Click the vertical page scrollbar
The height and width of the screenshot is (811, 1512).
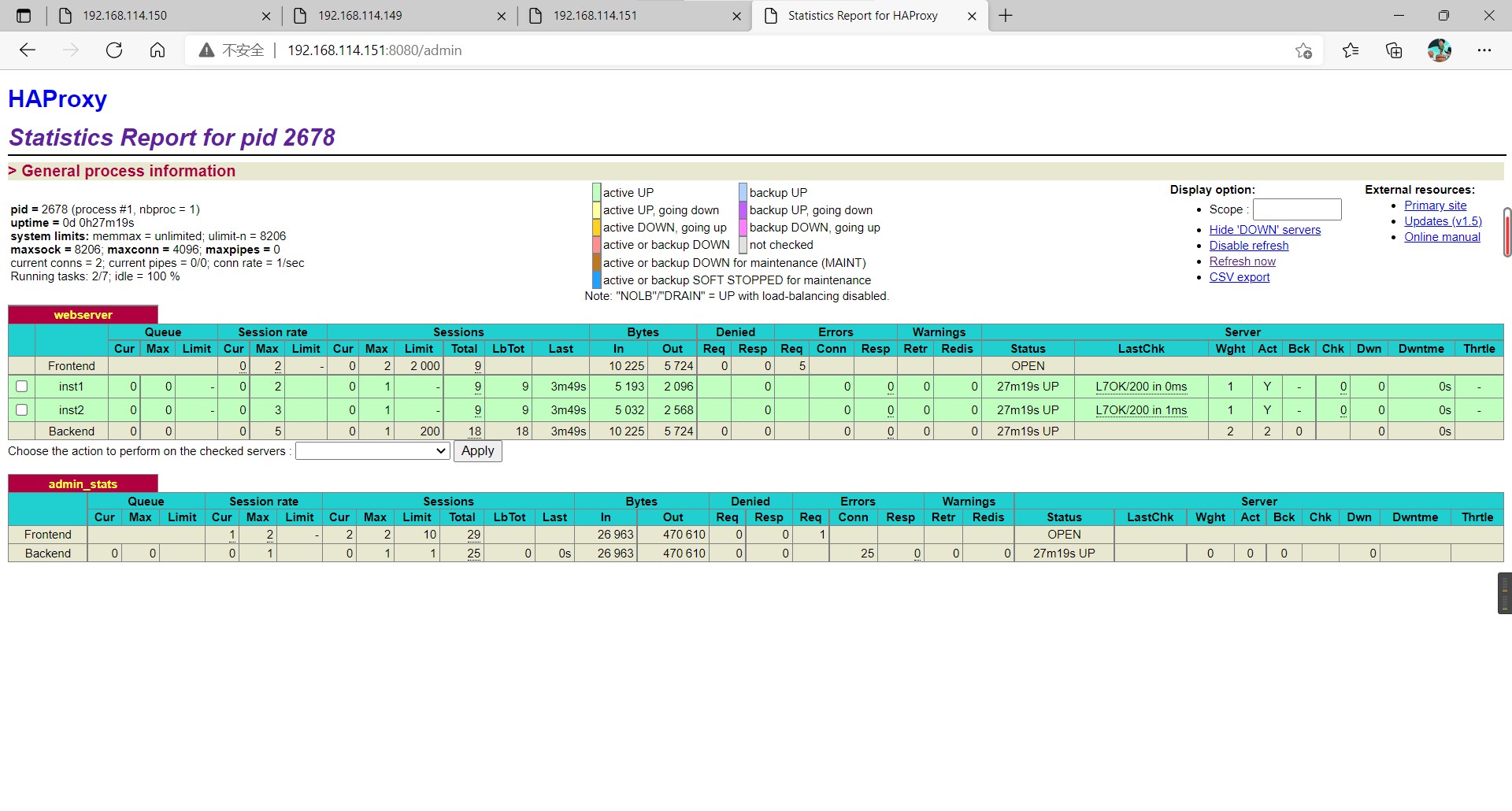[1505, 232]
